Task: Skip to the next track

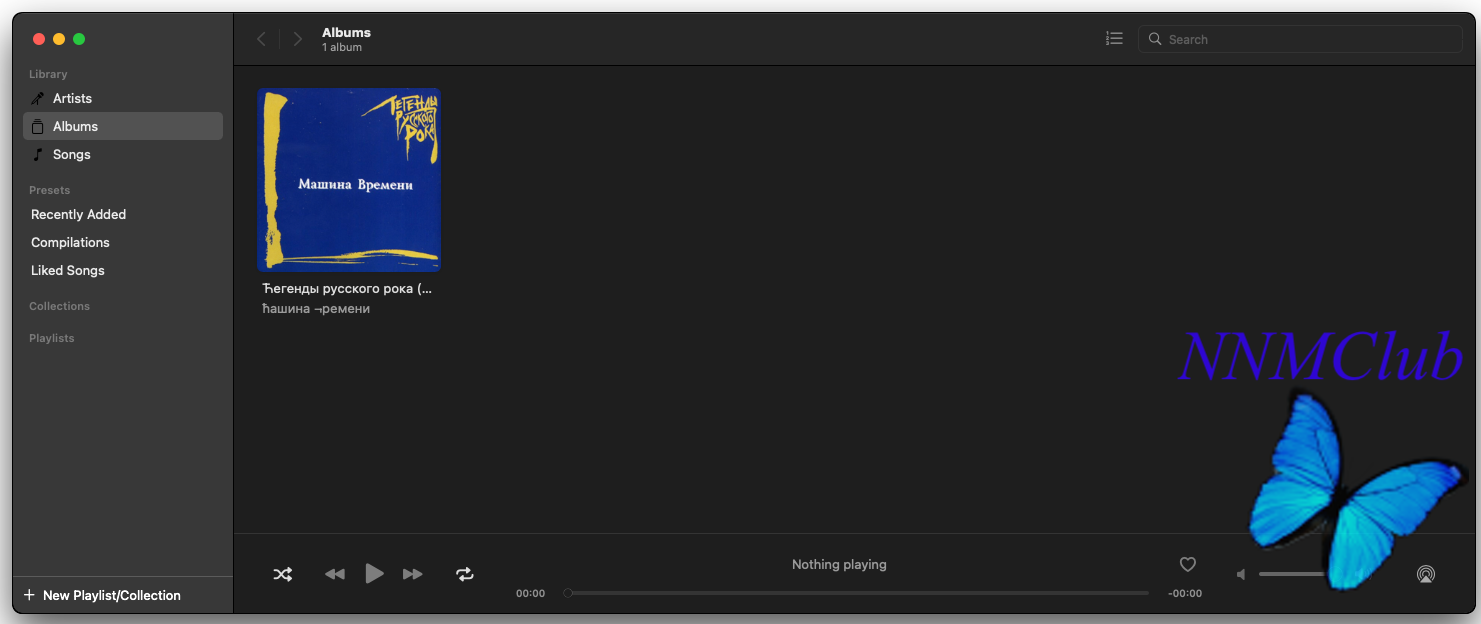Action: coord(413,574)
